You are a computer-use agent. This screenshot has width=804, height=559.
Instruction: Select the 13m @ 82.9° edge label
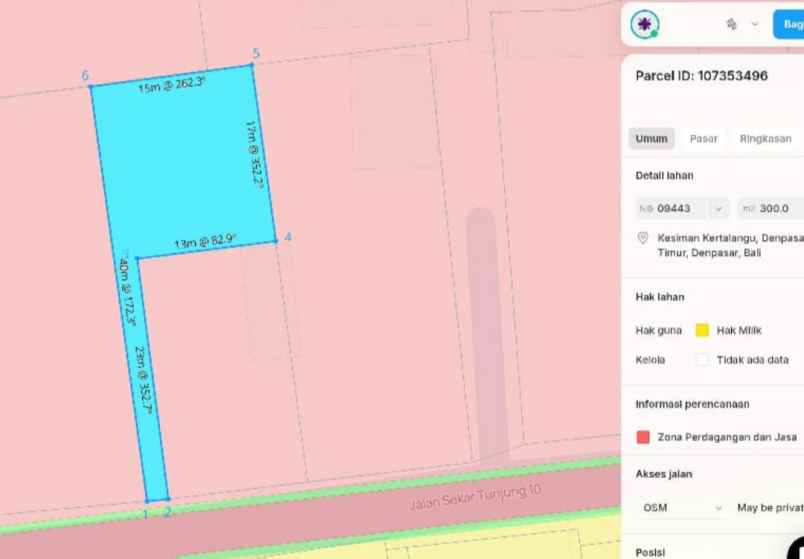click(205, 242)
